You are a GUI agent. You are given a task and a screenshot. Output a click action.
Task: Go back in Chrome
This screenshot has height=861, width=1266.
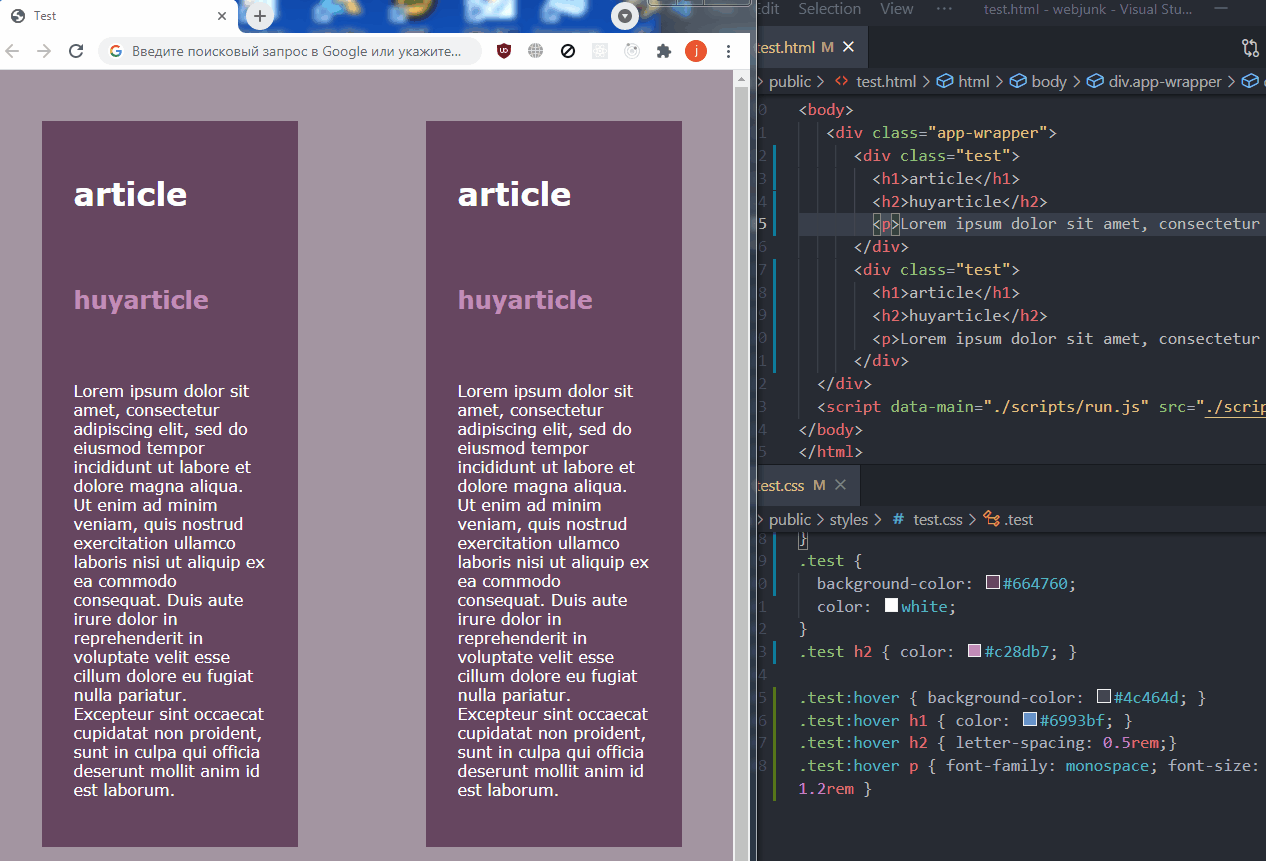pyautogui.click(x=12, y=51)
